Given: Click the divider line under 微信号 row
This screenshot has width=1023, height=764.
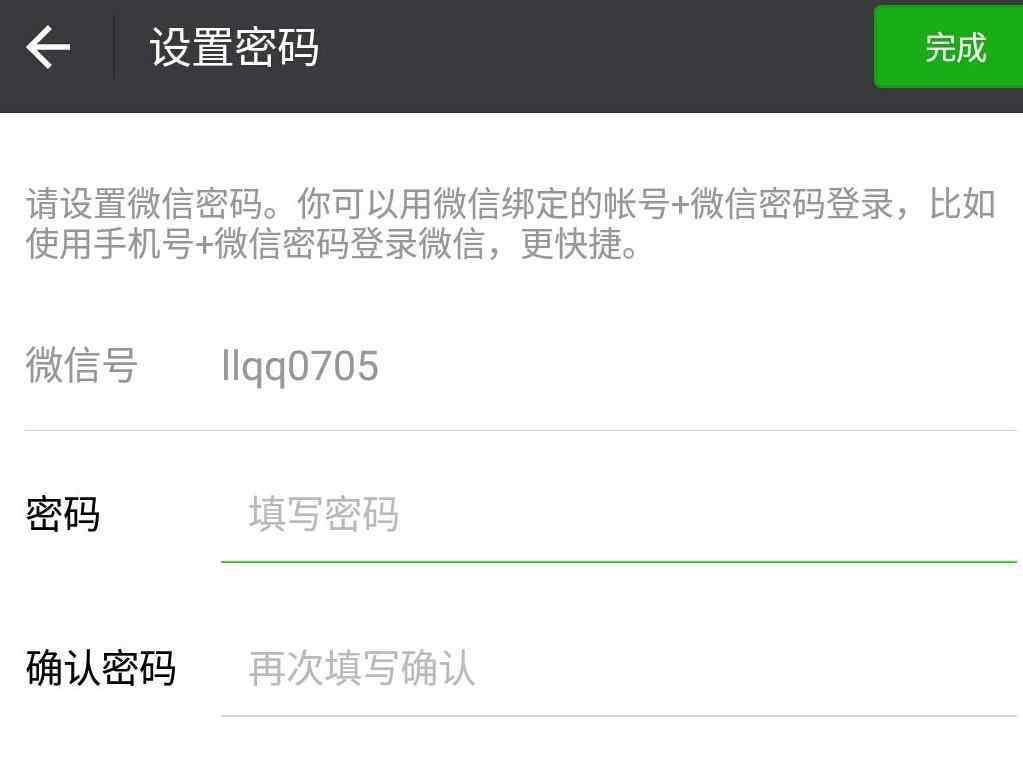Looking at the screenshot, I should 520,430.
